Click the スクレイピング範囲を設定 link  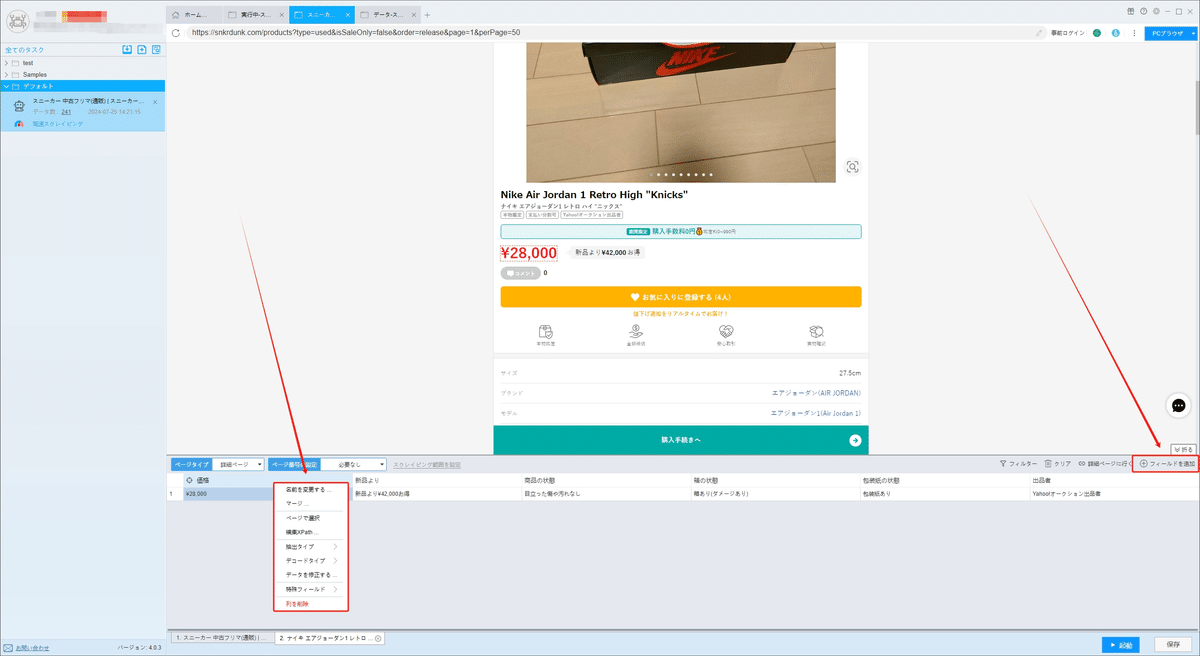[x=427, y=464]
